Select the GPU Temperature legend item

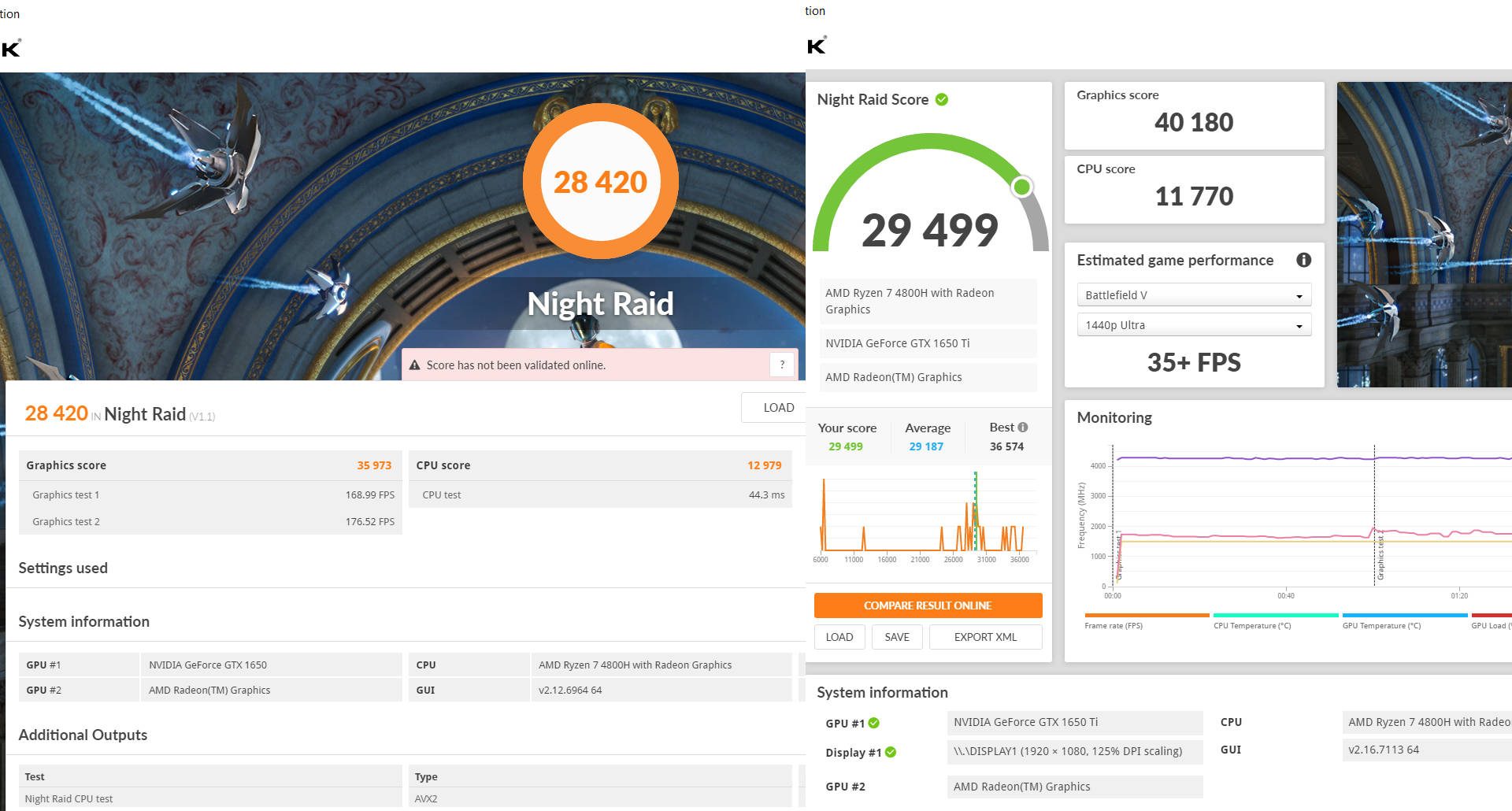pyautogui.click(x=1405, y=621)
